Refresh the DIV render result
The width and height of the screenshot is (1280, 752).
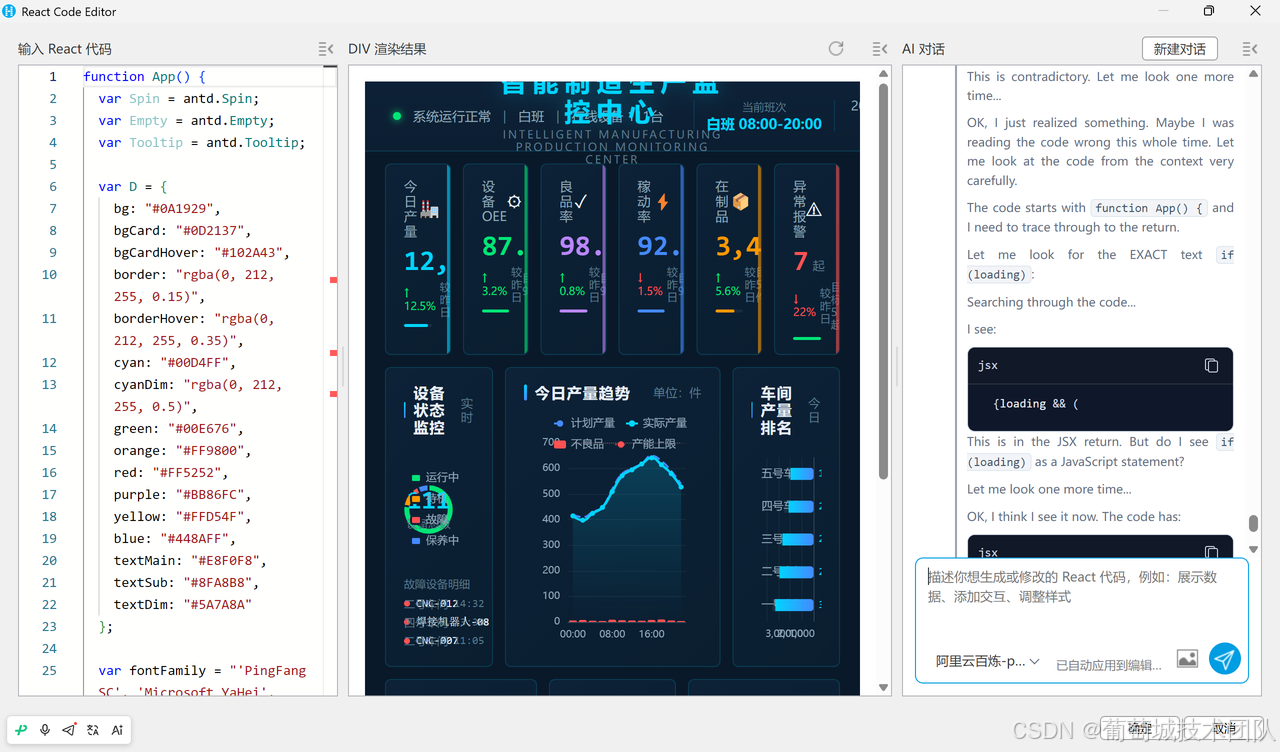click(x=836, y=49)
